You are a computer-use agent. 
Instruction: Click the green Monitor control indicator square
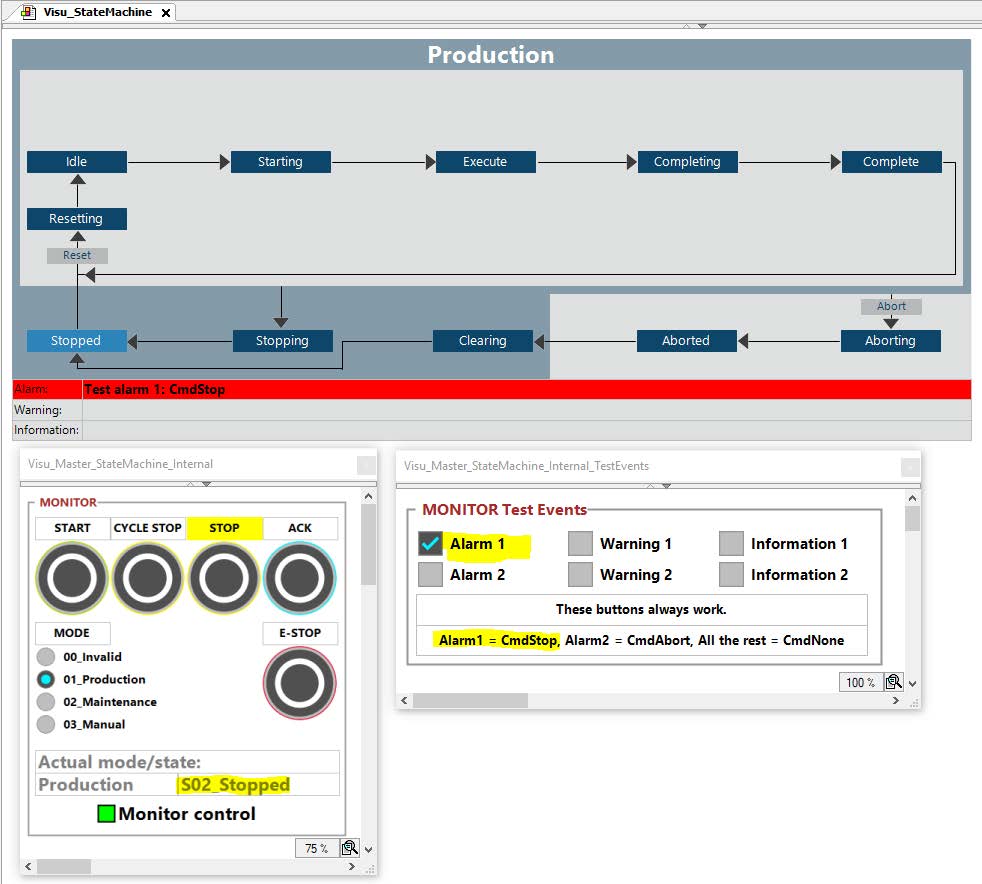[106, 814]
